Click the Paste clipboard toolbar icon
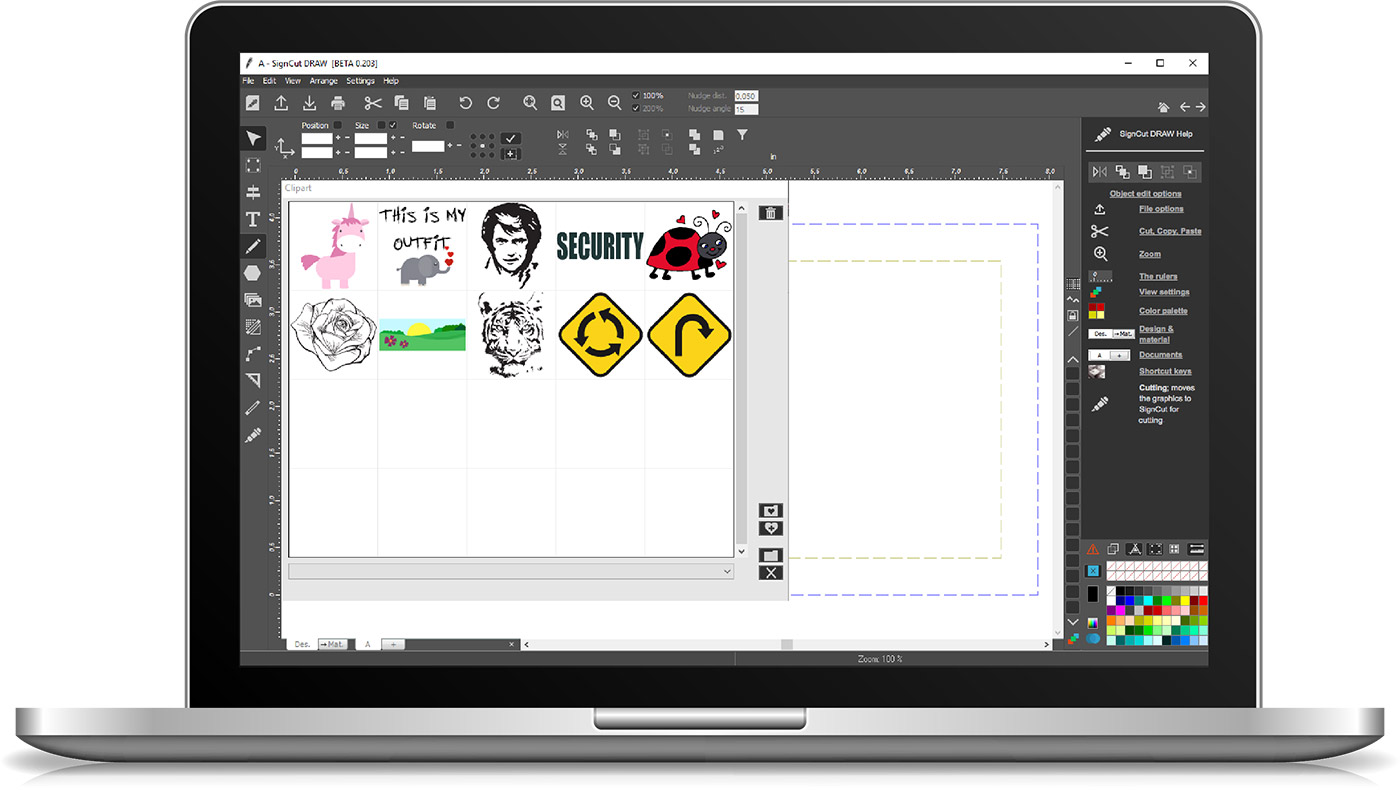 point(429,103)
